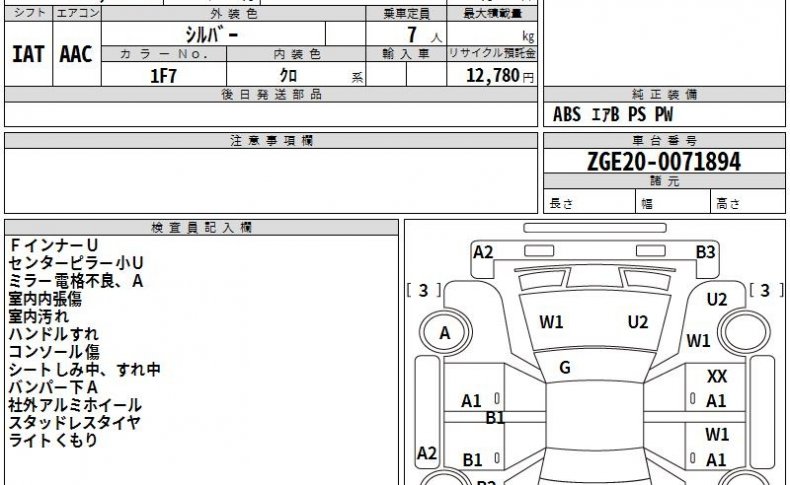
Task: Select inspector note 'ハンドルすれ'
Action: click(x=53, y=334)
